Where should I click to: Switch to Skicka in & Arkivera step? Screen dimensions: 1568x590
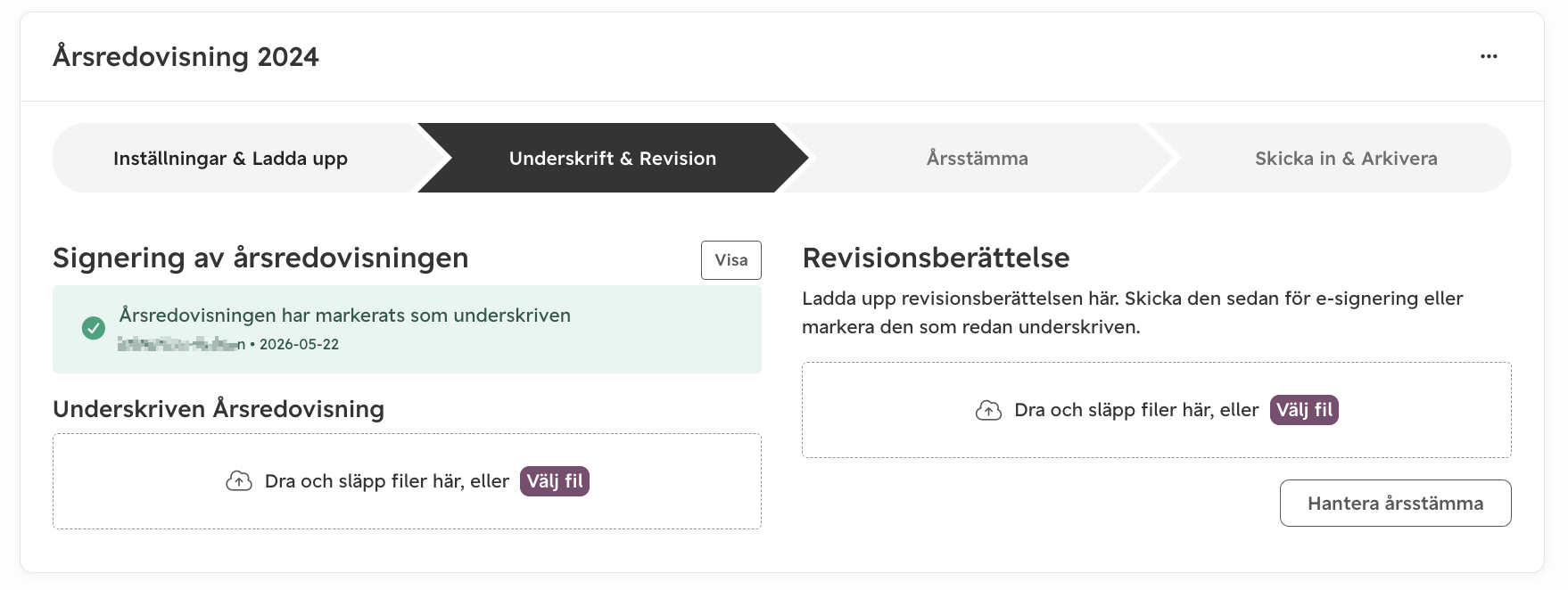pos(1346,158)
